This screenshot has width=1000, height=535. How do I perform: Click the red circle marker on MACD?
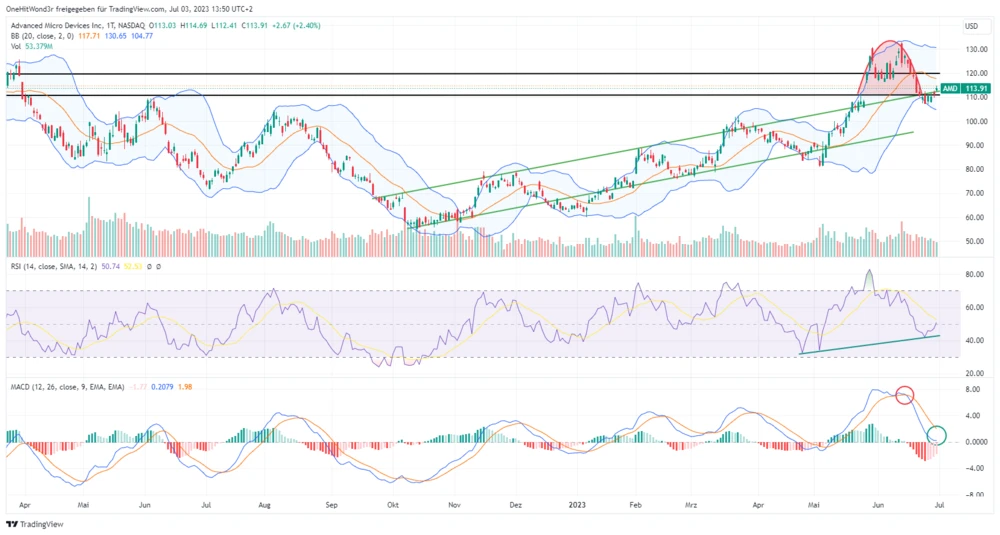[x=904, y=395]
